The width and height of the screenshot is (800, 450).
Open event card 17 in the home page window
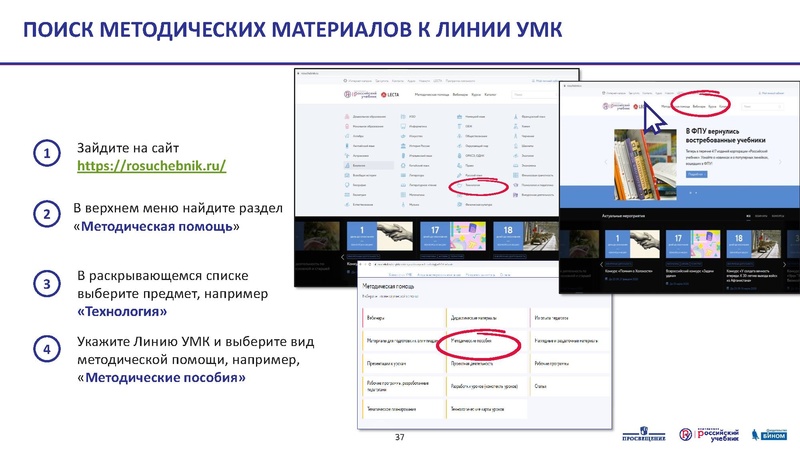693,244
